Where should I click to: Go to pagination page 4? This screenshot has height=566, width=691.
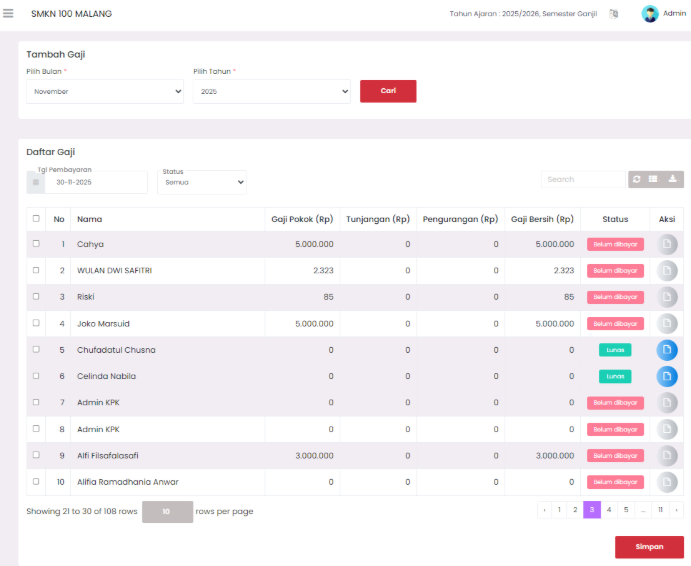click(608, 510)
